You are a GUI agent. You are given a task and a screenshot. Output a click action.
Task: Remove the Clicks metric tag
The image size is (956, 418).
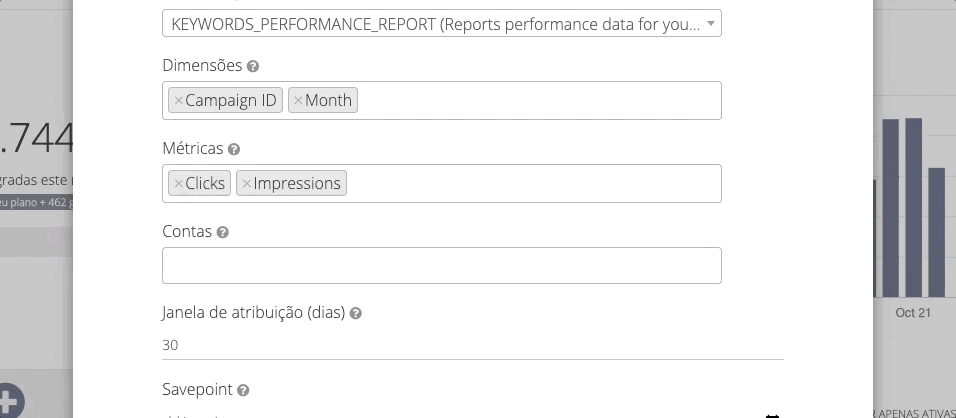[x=178, y=184]
